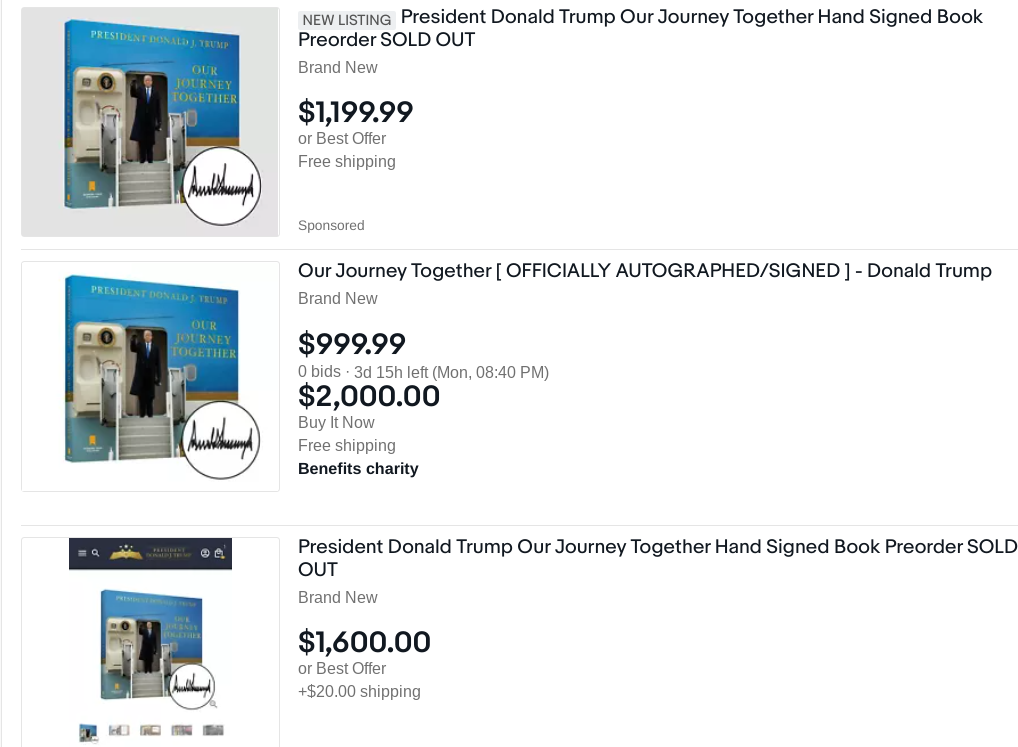
Task: Select the middle small thumbnail under third listing
Action: click(150, 730)
